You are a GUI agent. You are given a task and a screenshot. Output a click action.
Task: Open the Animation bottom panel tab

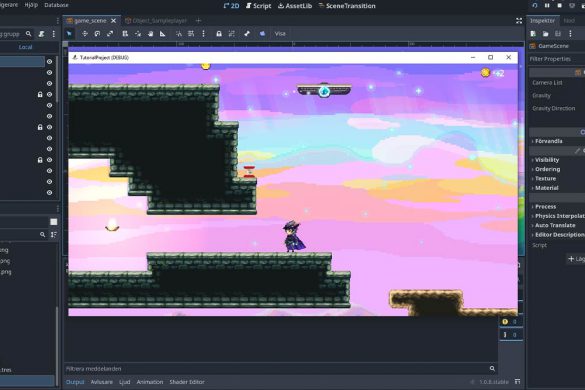[150, 382]
